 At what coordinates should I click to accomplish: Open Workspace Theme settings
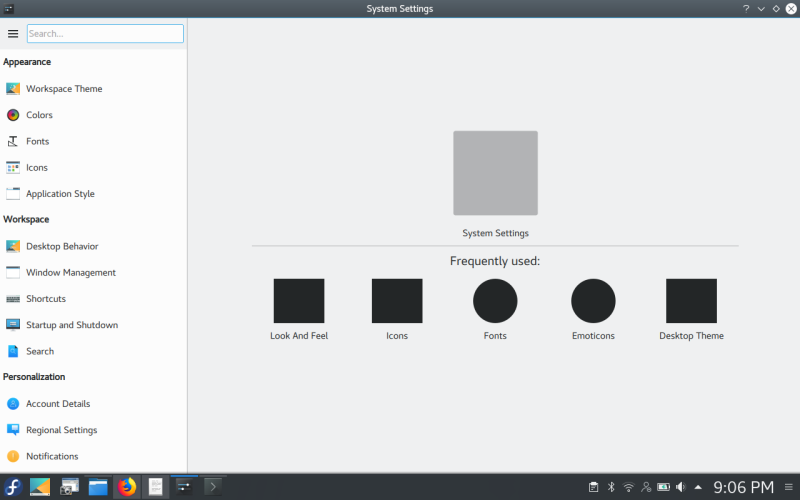(x=63, y=89)
